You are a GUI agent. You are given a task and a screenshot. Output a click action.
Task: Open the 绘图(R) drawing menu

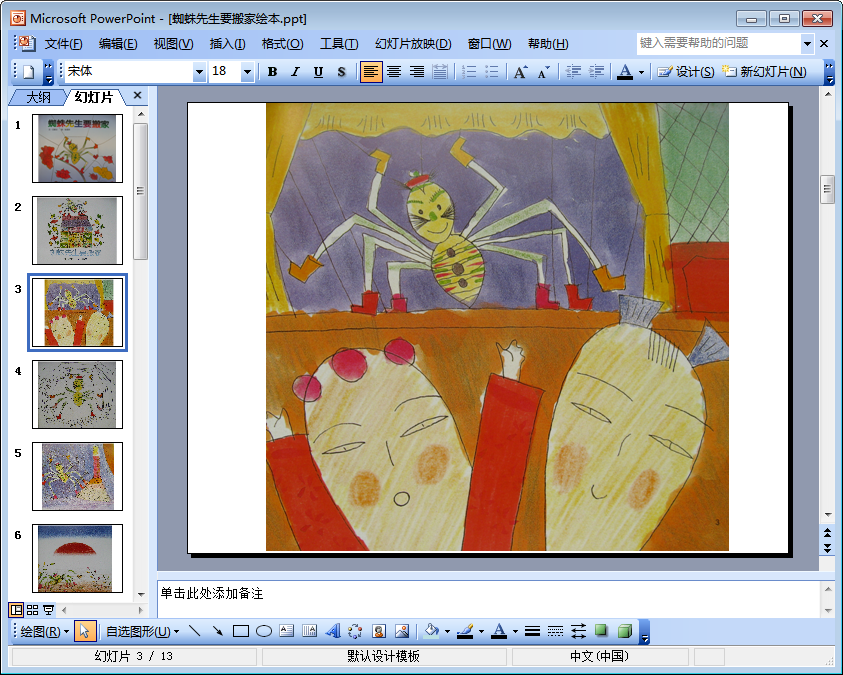[x=44, y=631]
